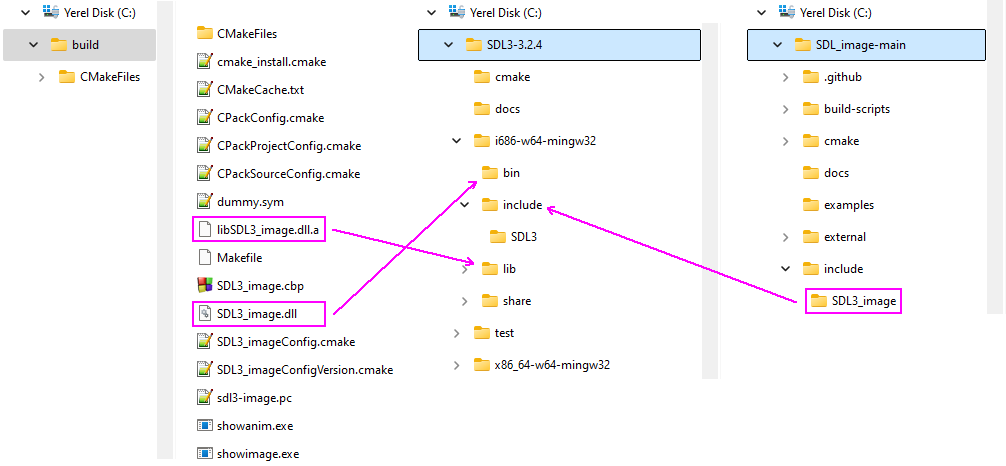Click SDL3_imageConfigVersion.cmake file name
This screenshot has width=1006, height=466.
[305, 370]
